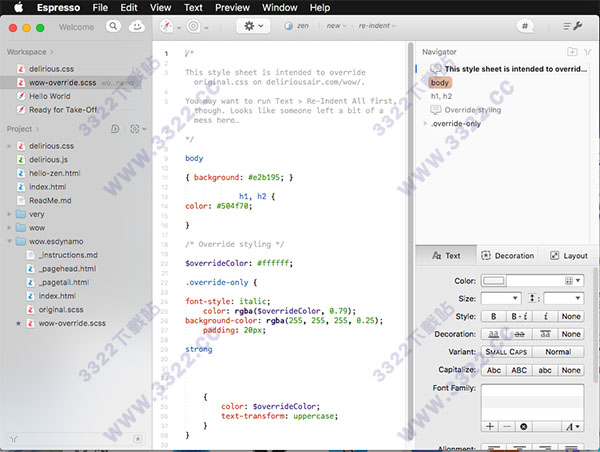Open the gear actions menu in toolbar
The height and width of the screenshot is (452, 600).
(252, 26)
